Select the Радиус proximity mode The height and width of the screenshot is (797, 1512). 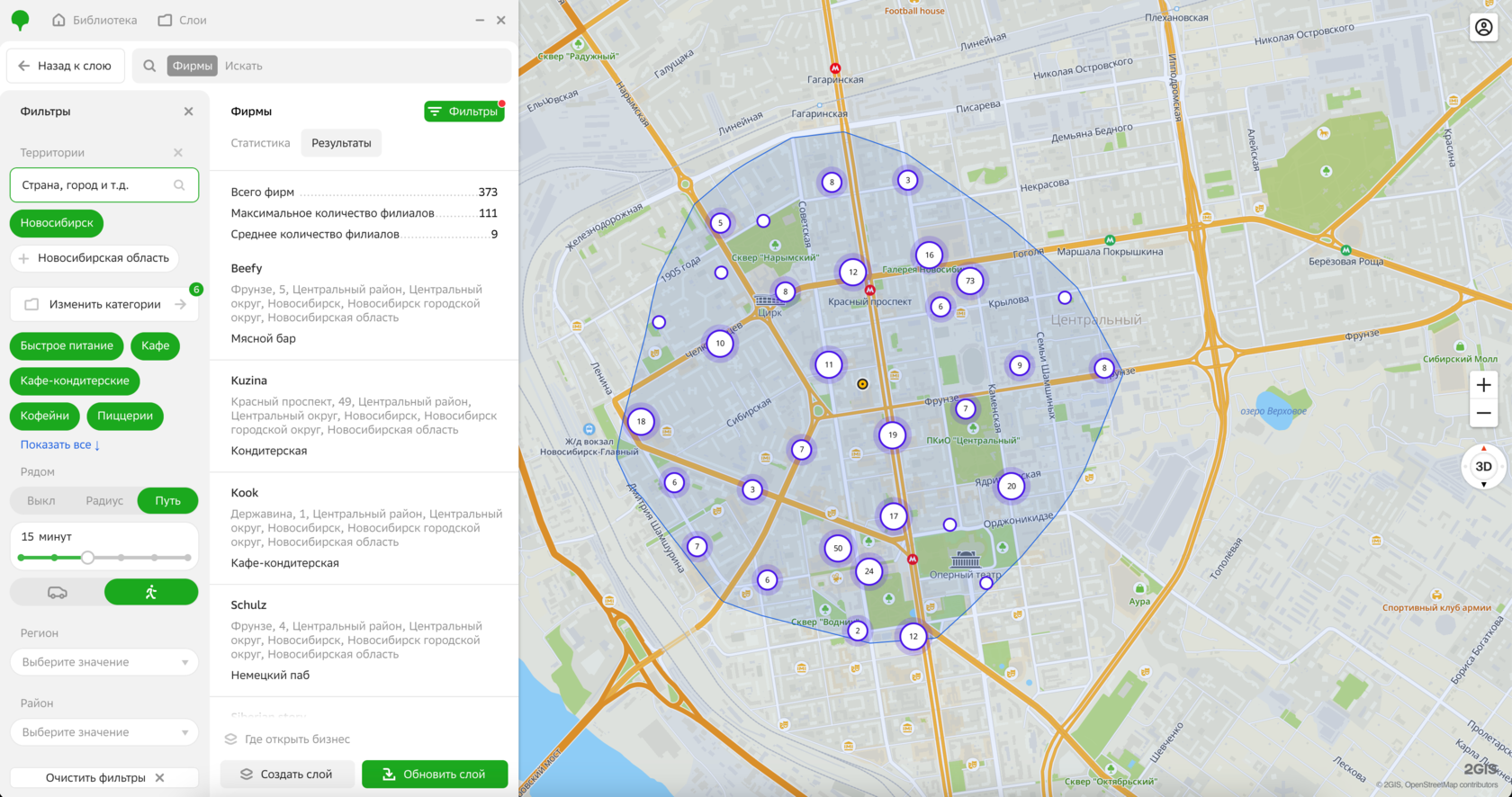tap(104, 501)
